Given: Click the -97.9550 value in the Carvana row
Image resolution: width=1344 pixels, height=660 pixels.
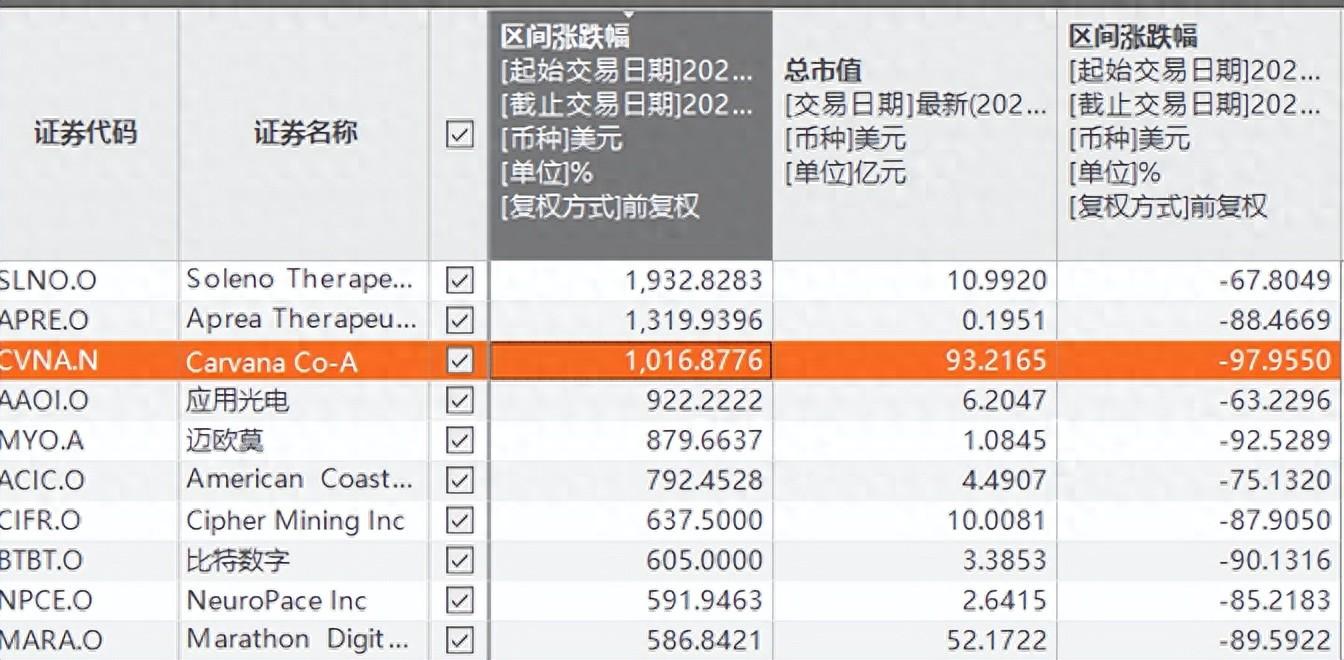Looking at the screenshot, I should click(x=1275, y=361).
